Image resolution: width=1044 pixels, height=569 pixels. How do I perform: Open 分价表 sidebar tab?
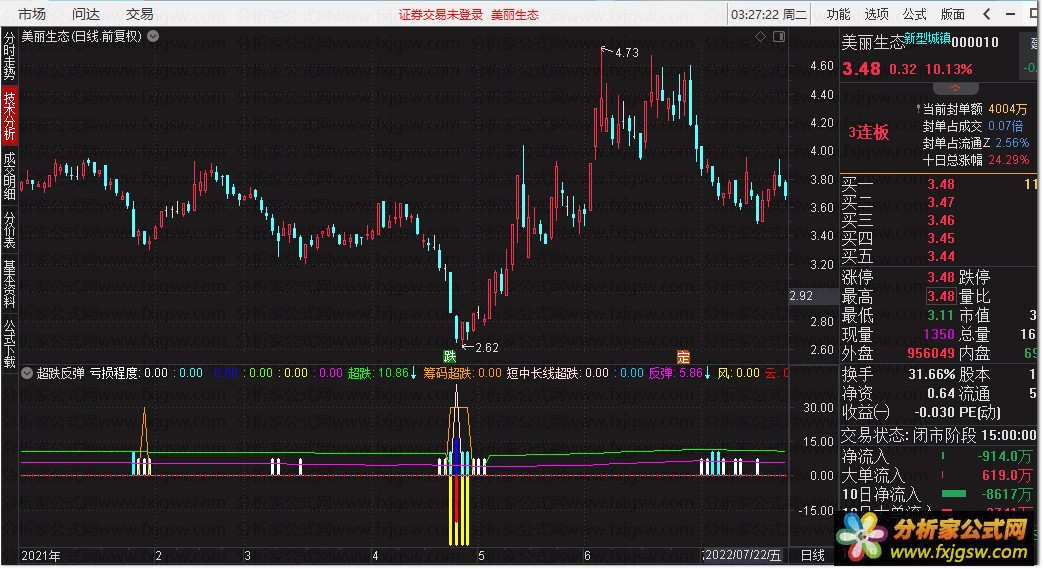pyautogui.click(x=9, y=230)
